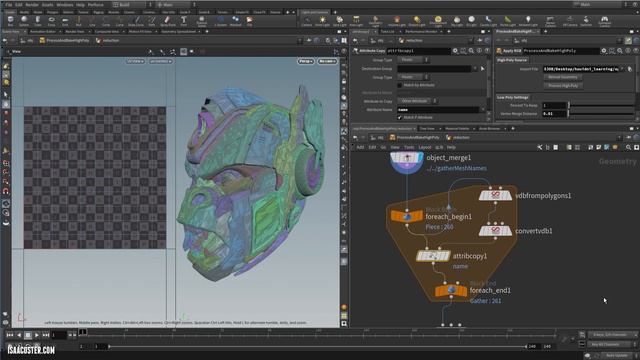Image resolution: width=640 pixels, height=360 pixels.
Task: Open the Destination Group dropdown arrow
Action: (475, 69)
